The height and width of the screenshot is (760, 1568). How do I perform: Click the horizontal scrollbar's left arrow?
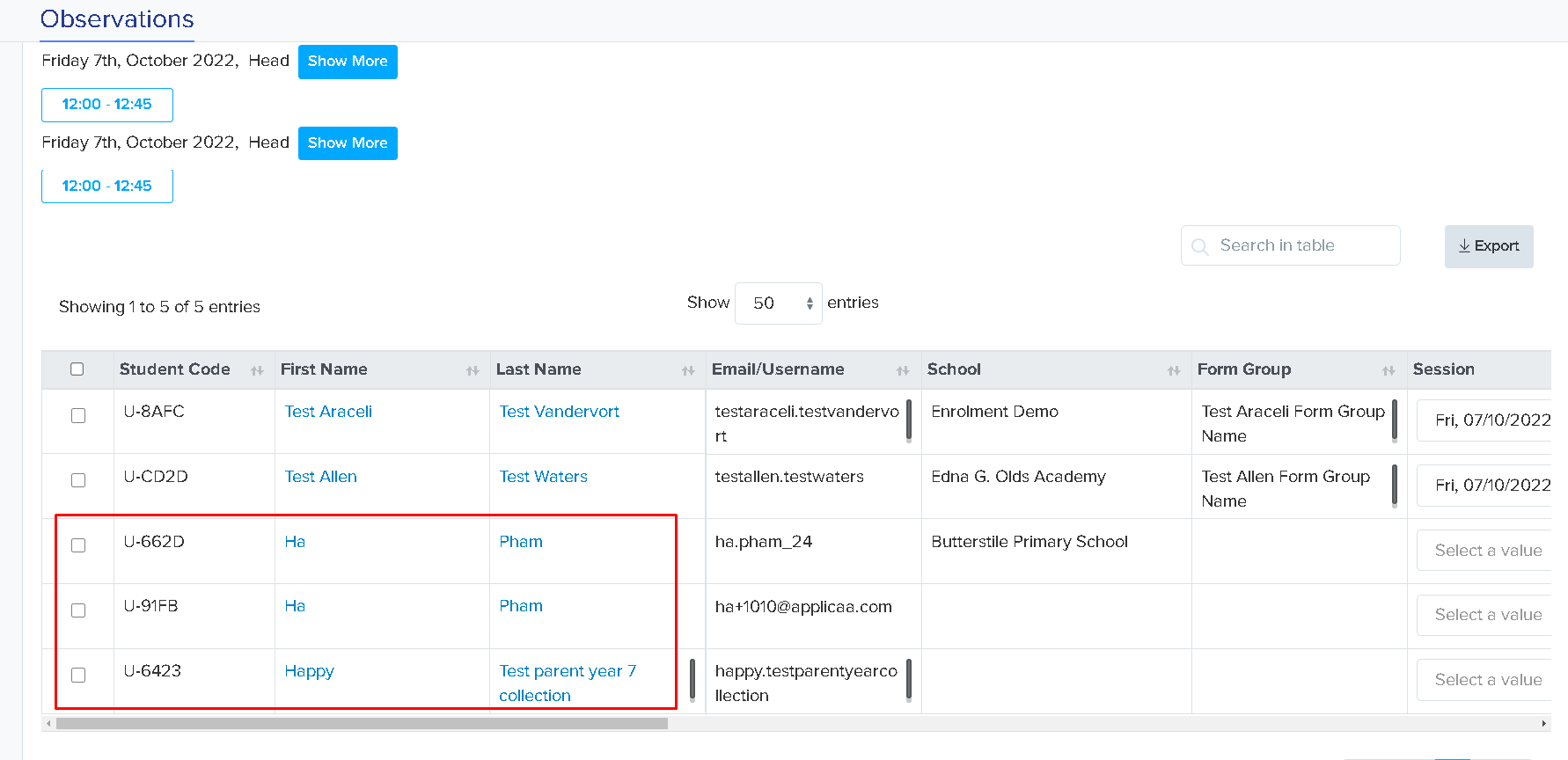click(48, 724)
